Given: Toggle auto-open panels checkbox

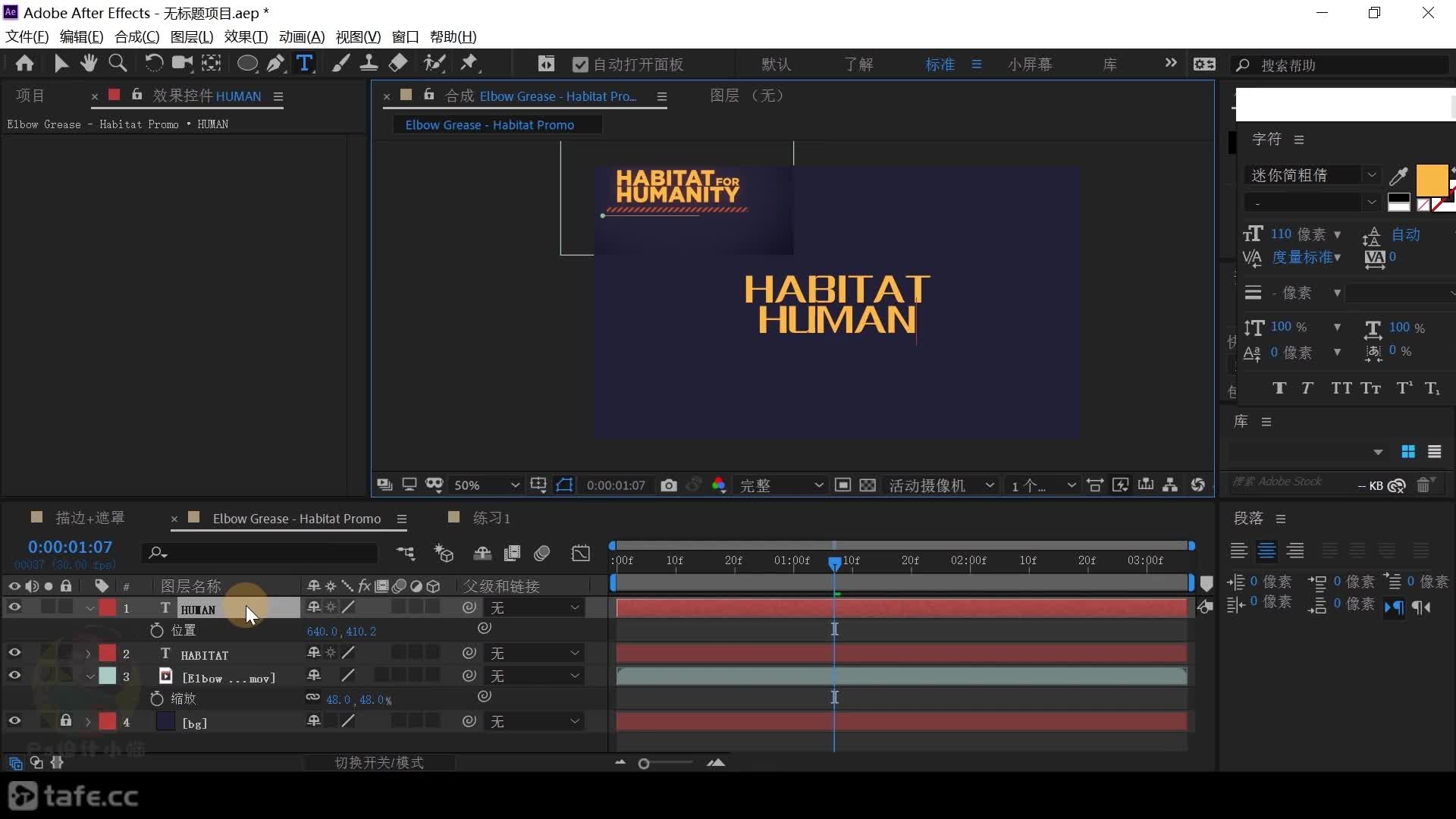Looking at the screenshot, I should click(580, 64).
